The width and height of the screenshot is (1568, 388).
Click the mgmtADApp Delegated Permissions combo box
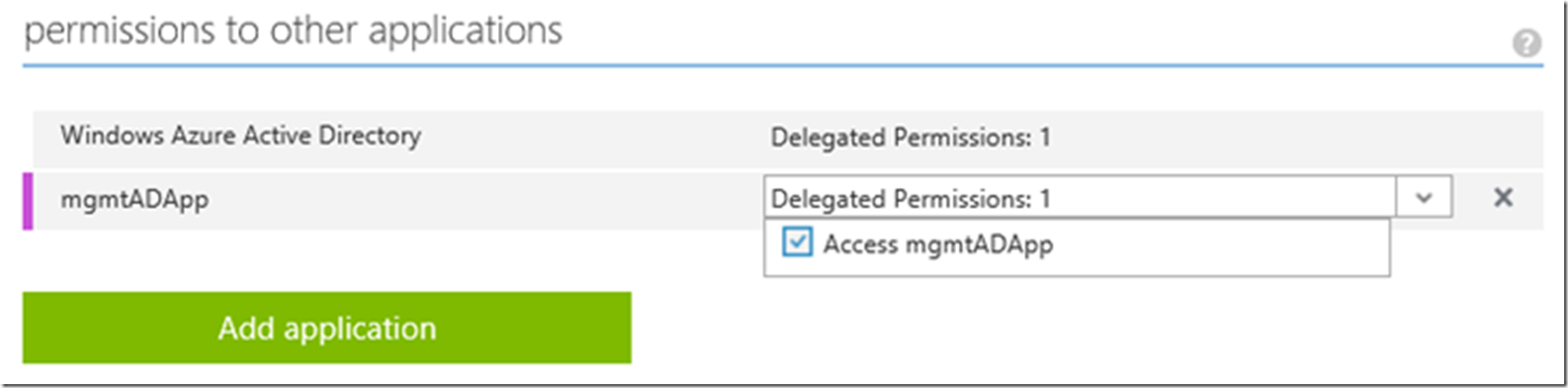pyautogui.click(x=1078, y=198)
